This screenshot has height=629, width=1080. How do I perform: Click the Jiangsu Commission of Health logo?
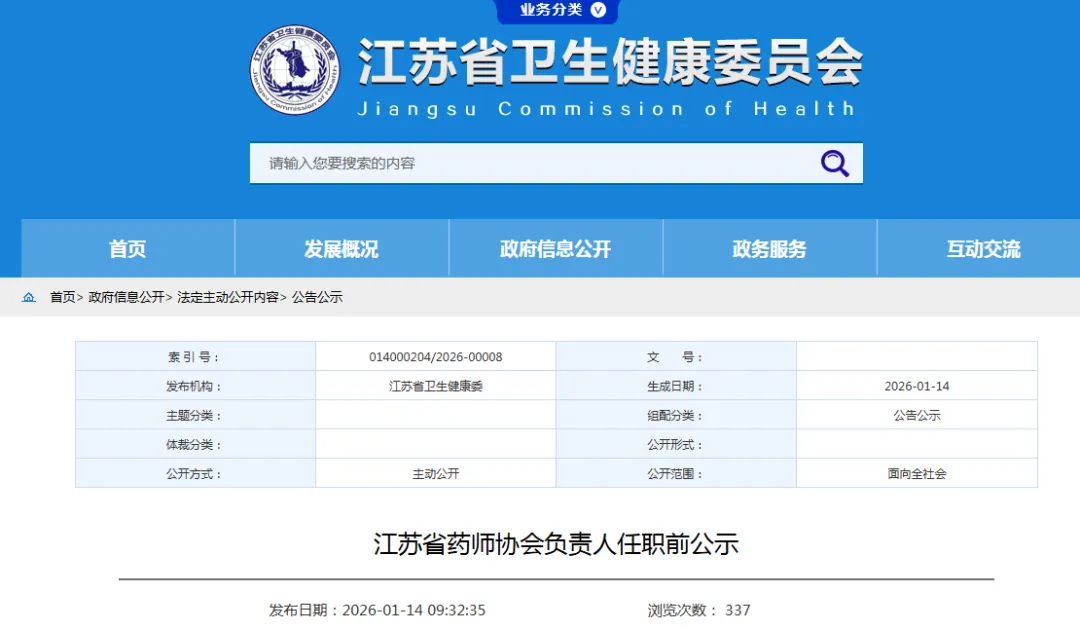pos(295,70)
